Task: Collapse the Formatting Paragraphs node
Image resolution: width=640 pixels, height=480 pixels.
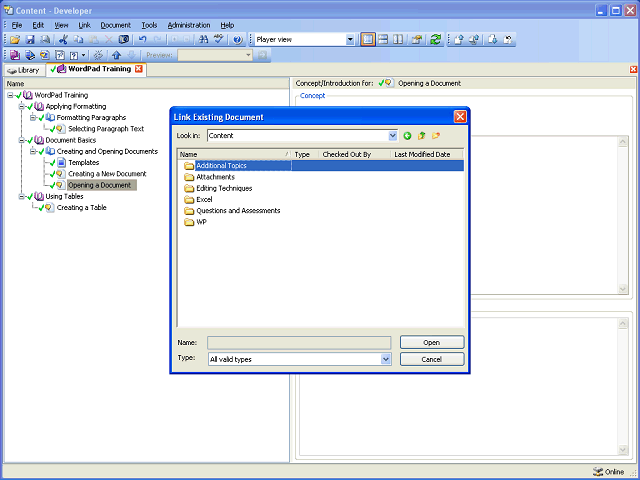Action: [33, 118]
